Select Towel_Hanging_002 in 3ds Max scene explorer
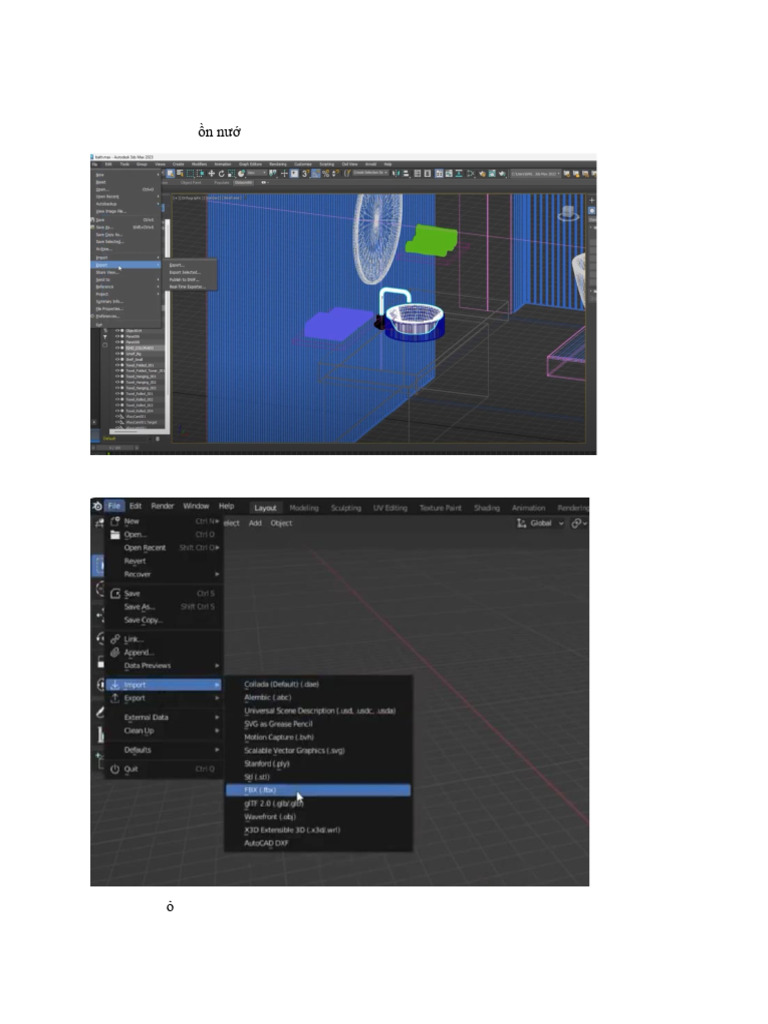768x1024 pixels. [141, 382]
